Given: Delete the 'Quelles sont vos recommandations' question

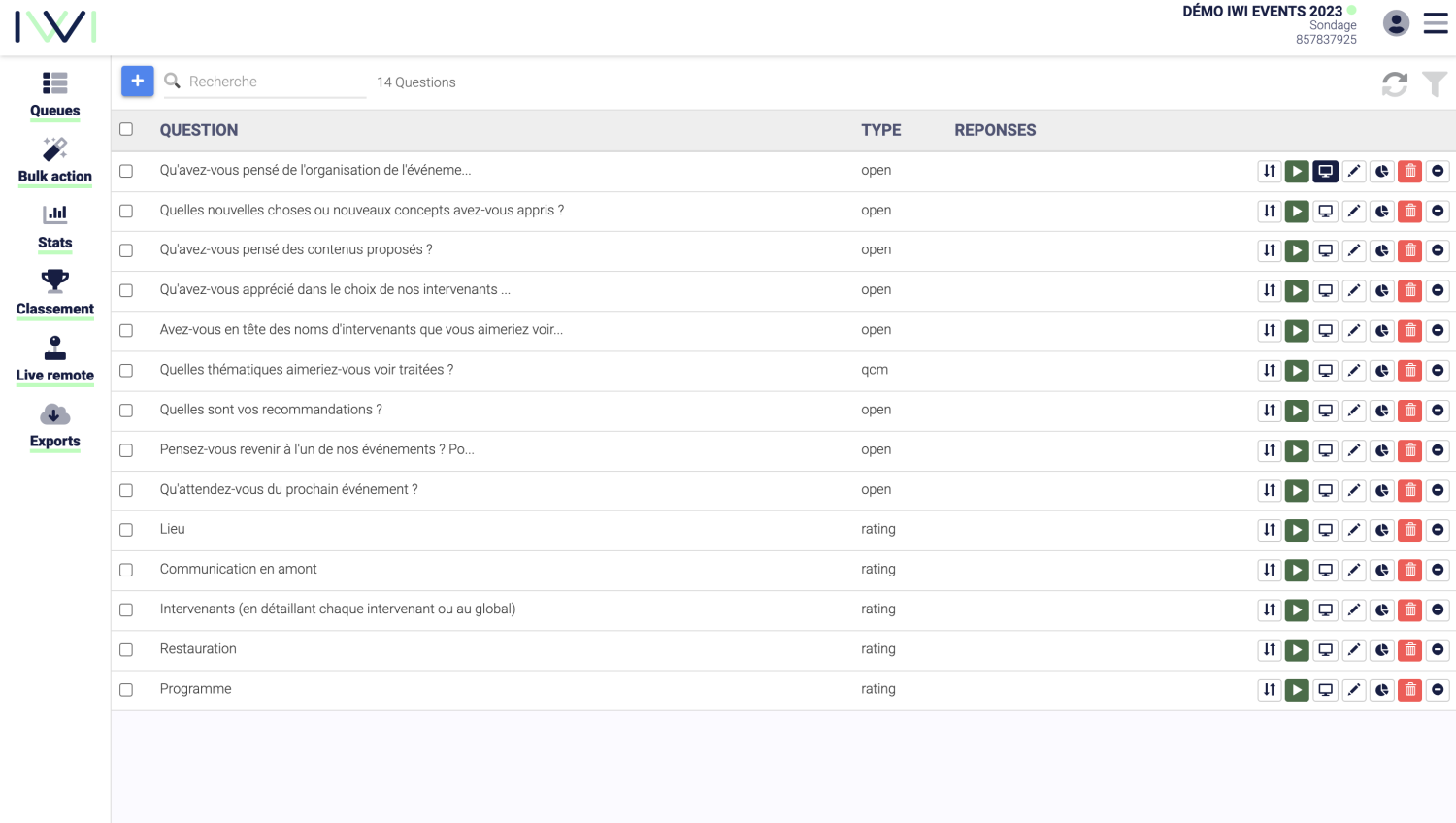Looking at the screenshot, I should point(1410,411).
